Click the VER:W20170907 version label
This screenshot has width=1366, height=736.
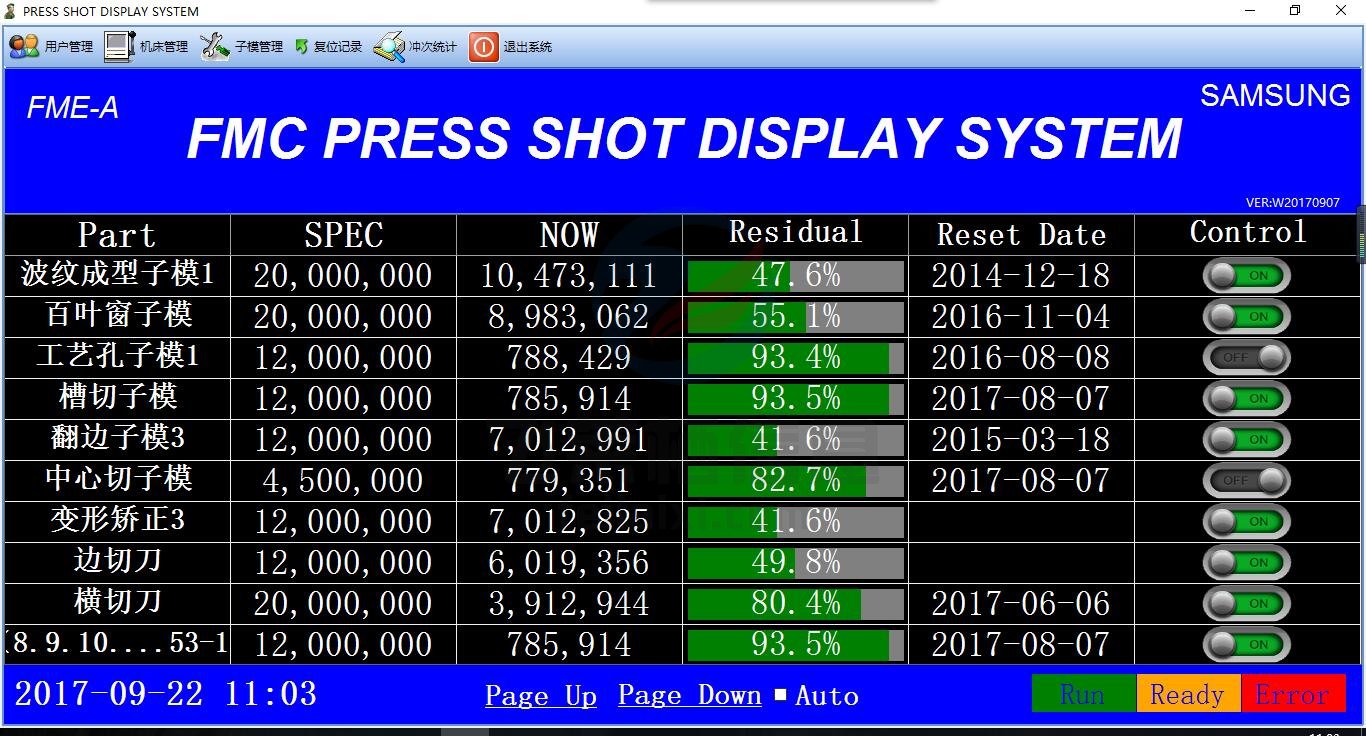coord(1293,202)
